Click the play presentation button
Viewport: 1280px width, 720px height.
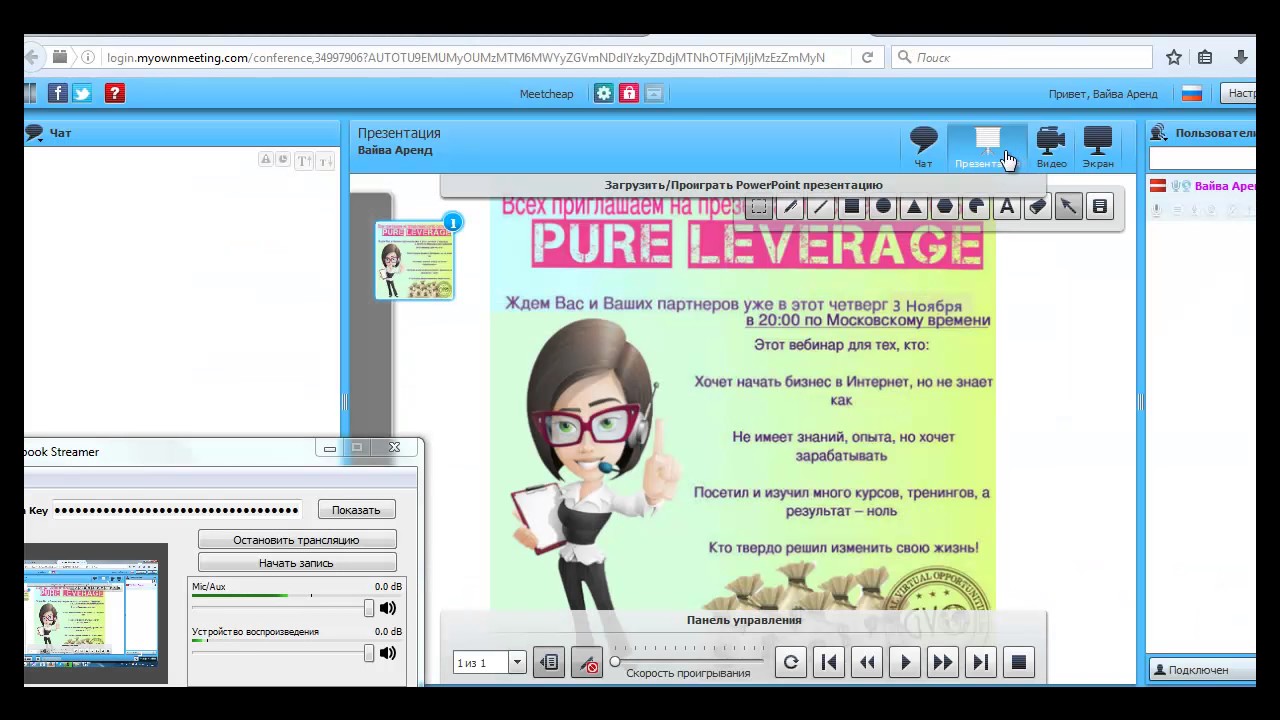pos(905,662)
